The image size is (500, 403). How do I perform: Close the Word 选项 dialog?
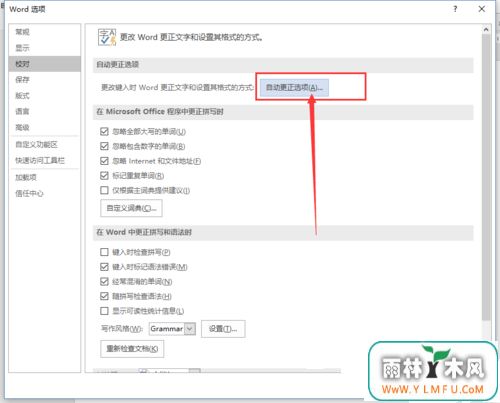(482, 9)
